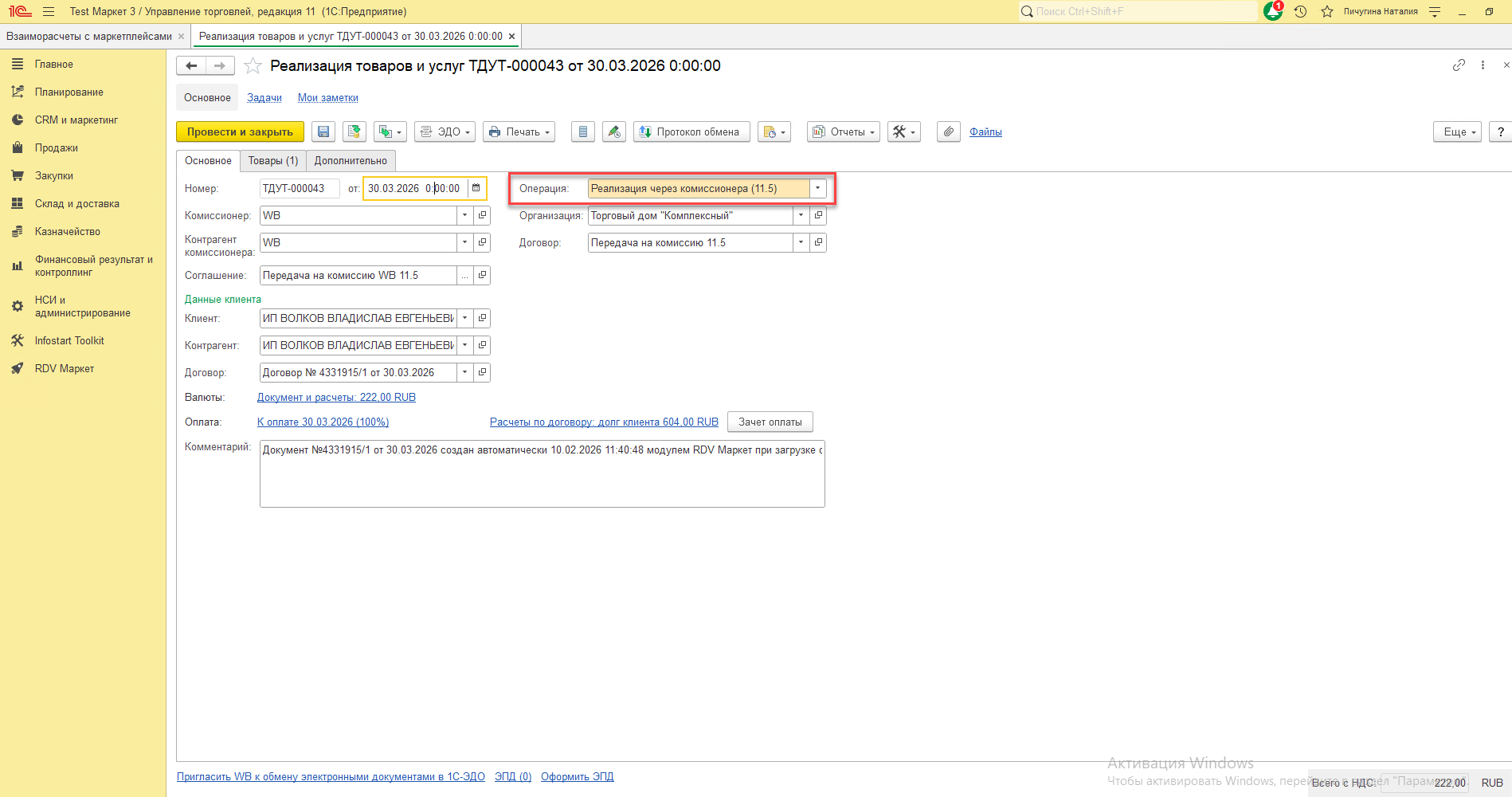The height and width of the screenshot is (797, 1512).
Task: Open the wrench tools dropdown
Action: [x=904, y=132]
